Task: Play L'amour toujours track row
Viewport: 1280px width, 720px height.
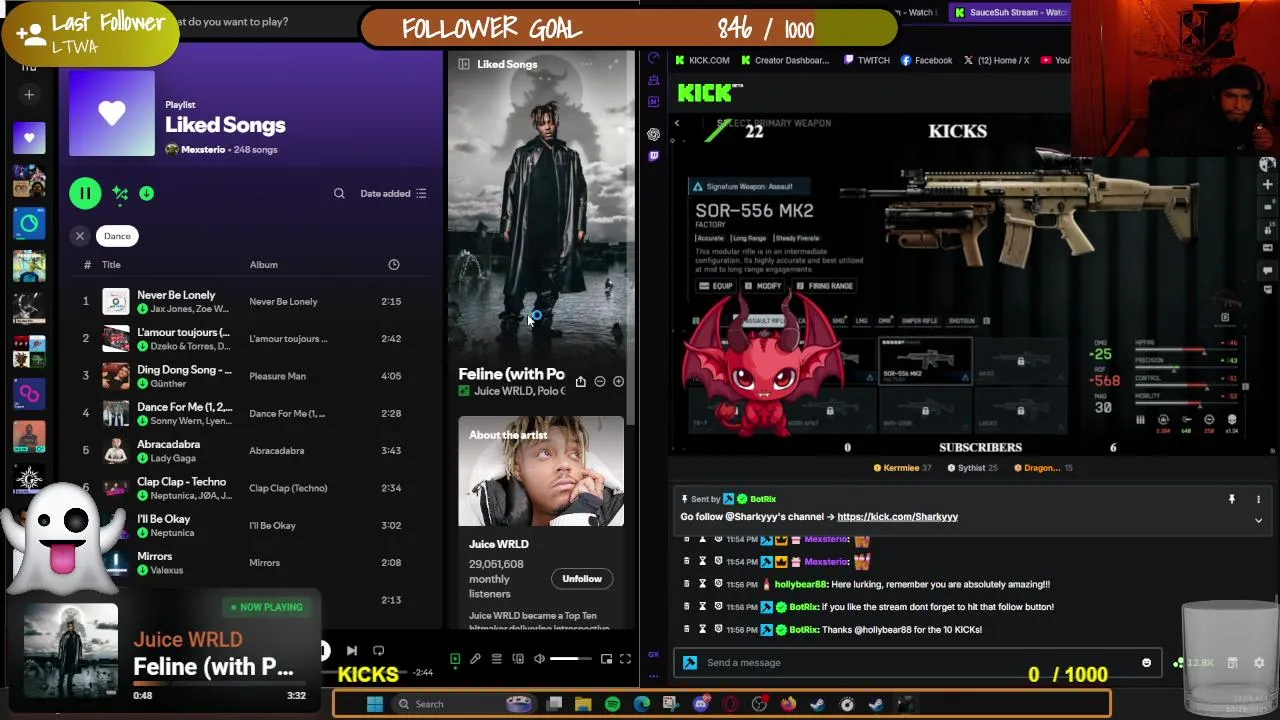Action: tap(250, 338)
